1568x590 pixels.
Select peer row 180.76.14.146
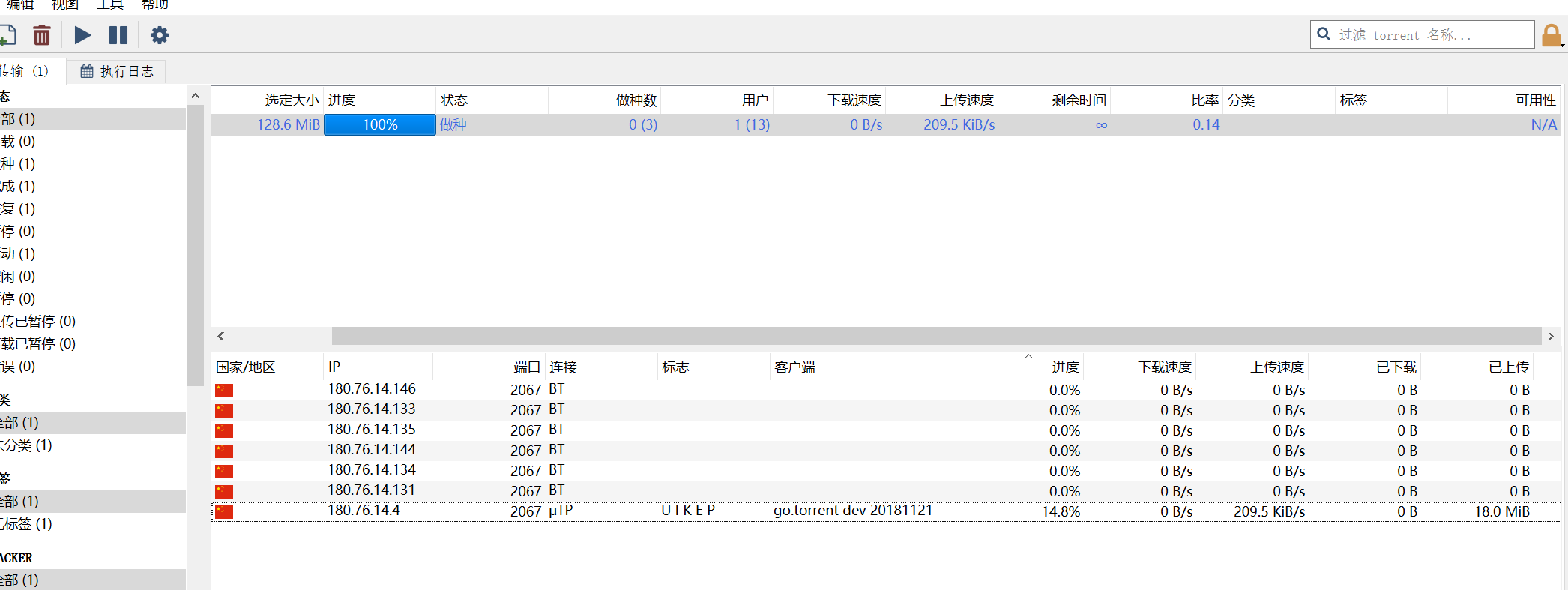click(372, 389)
